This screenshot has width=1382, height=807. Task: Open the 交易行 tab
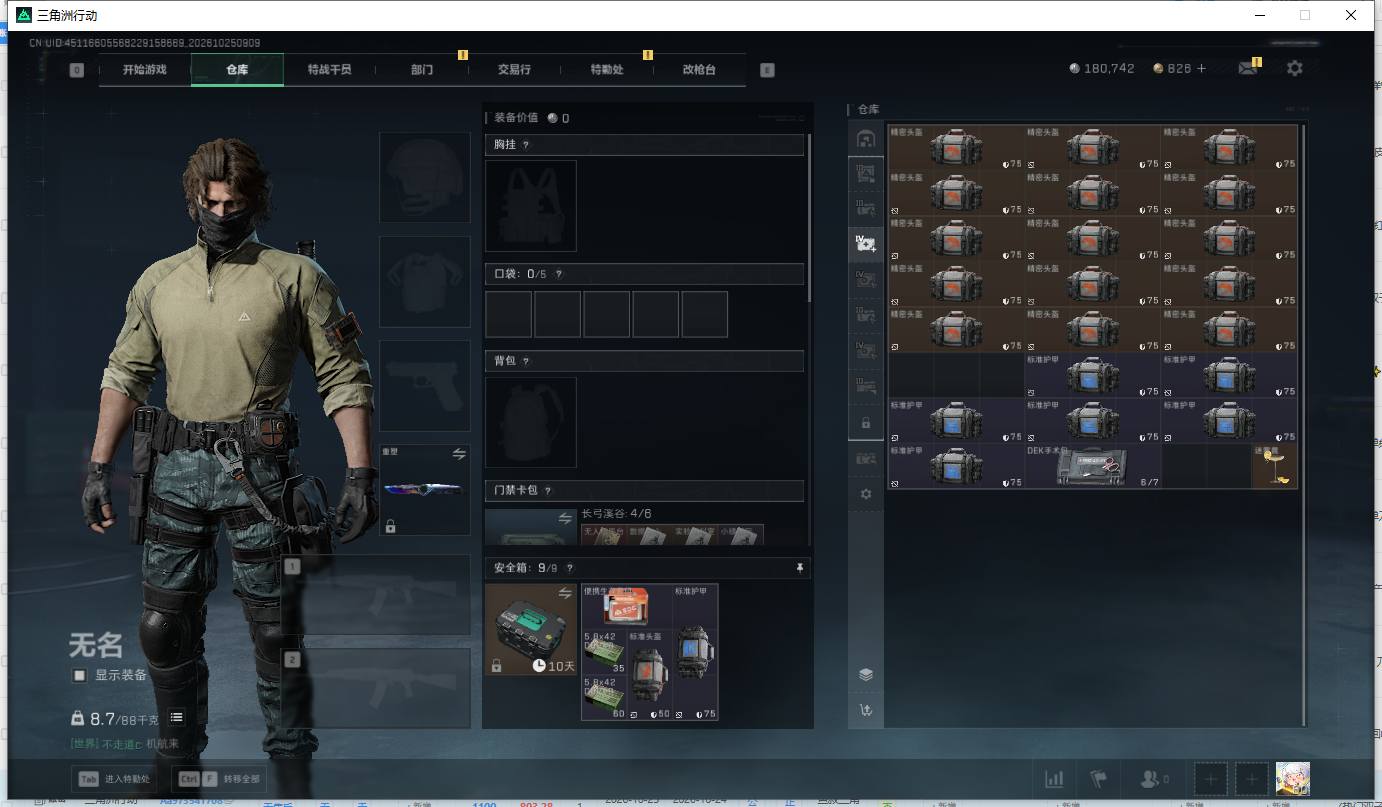[514, 70]
